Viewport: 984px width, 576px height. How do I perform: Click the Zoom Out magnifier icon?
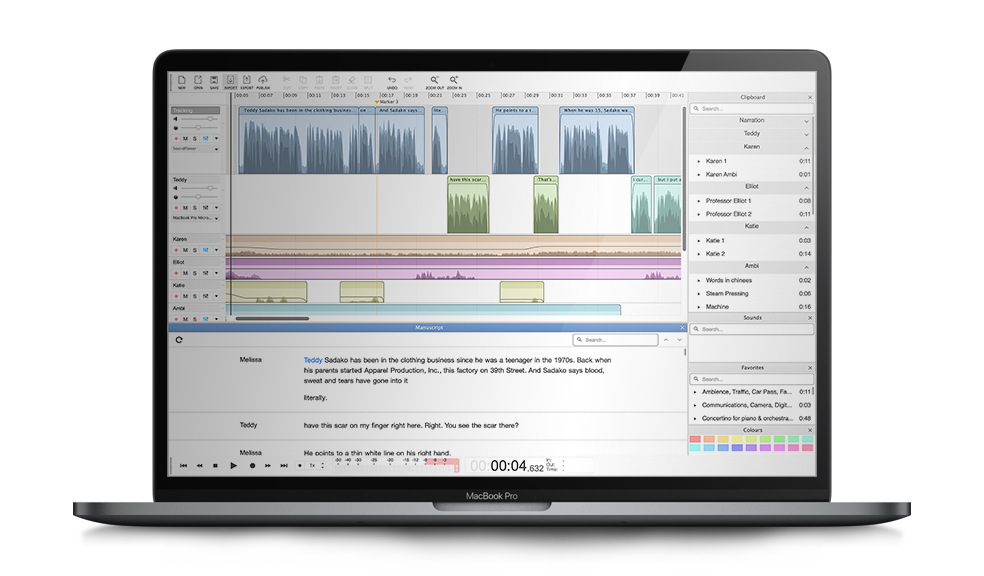434,81
